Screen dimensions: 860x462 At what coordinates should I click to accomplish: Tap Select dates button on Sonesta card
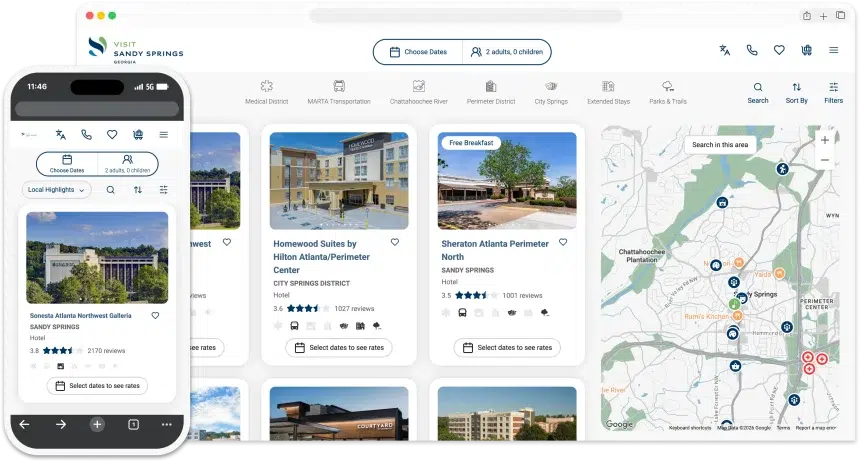(97, 386)
